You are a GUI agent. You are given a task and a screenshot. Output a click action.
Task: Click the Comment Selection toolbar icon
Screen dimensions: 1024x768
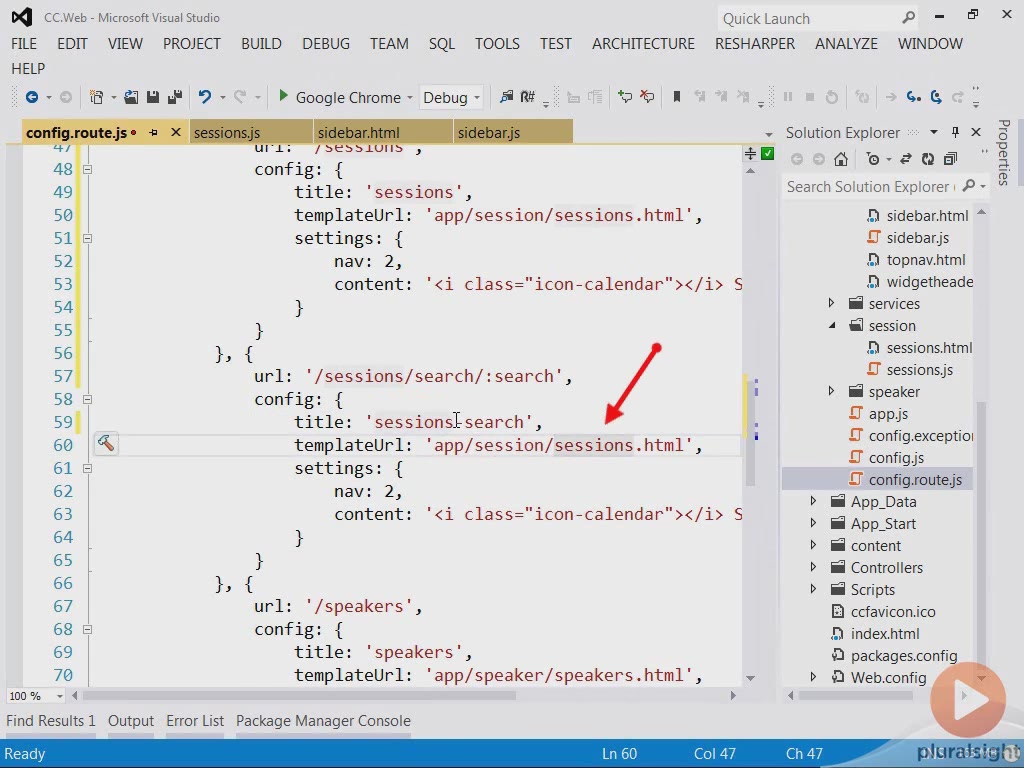point(624,97)
